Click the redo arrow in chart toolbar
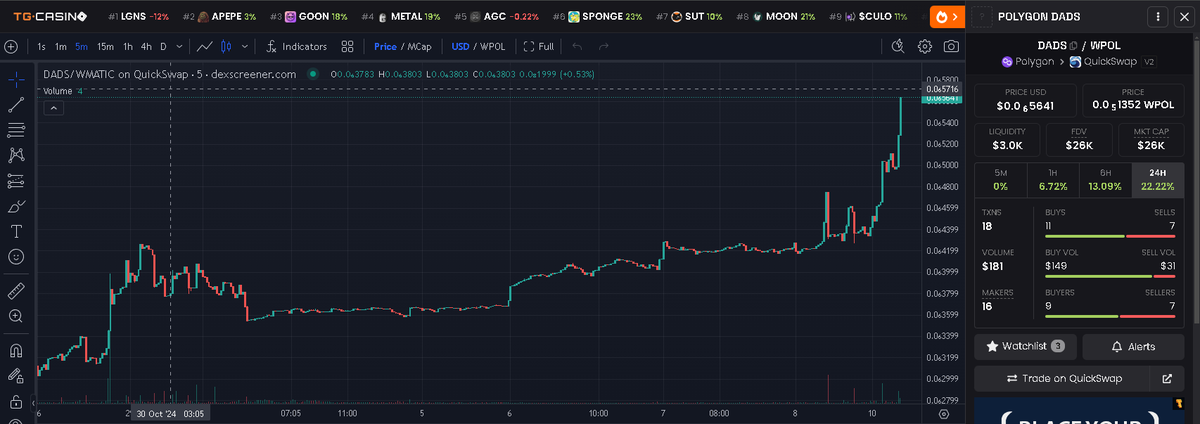The width and height of the screenshot is (1200, 424). pos(603,46)
